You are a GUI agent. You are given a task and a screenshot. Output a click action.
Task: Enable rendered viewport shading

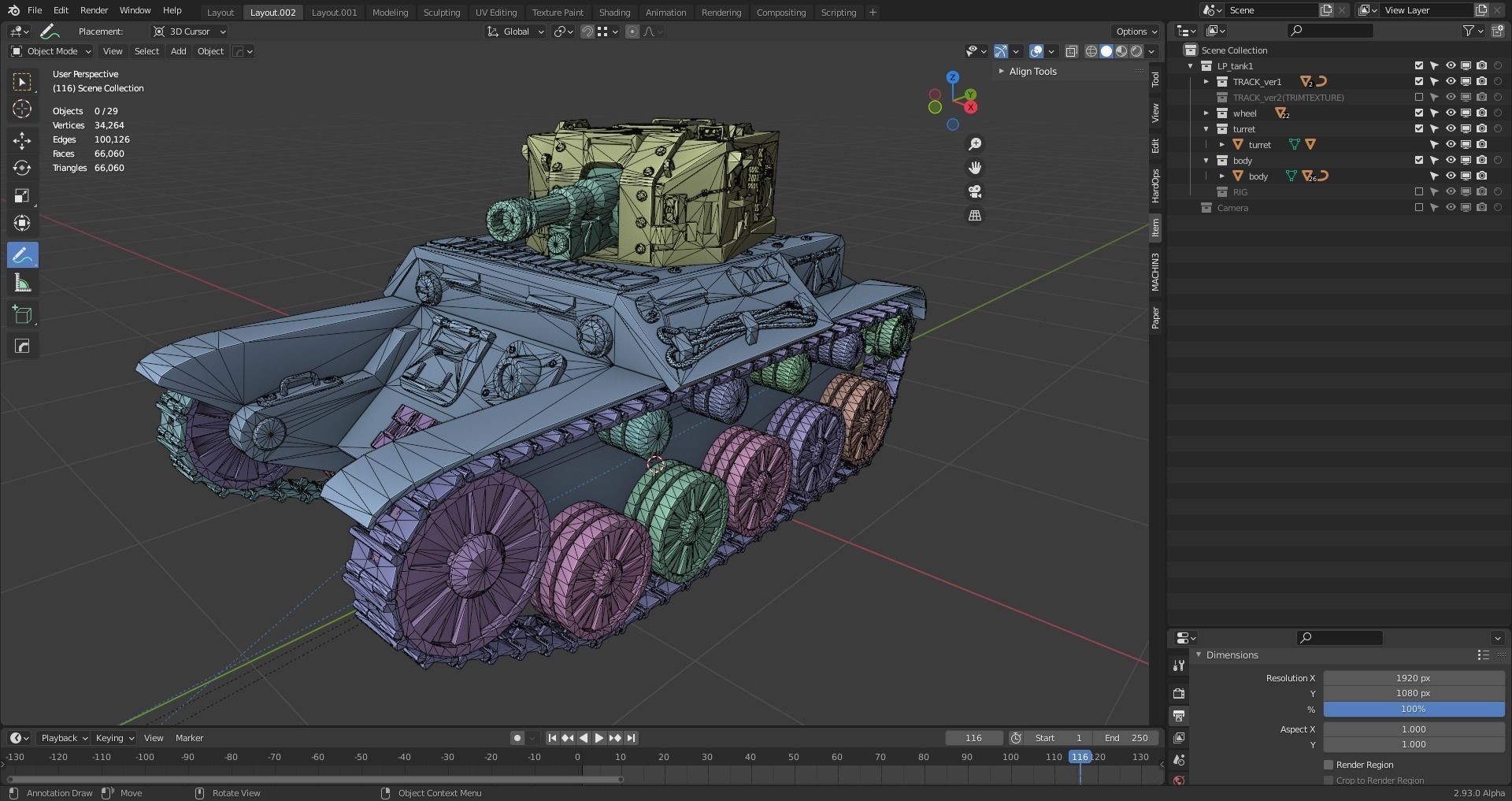(1136, 51)
